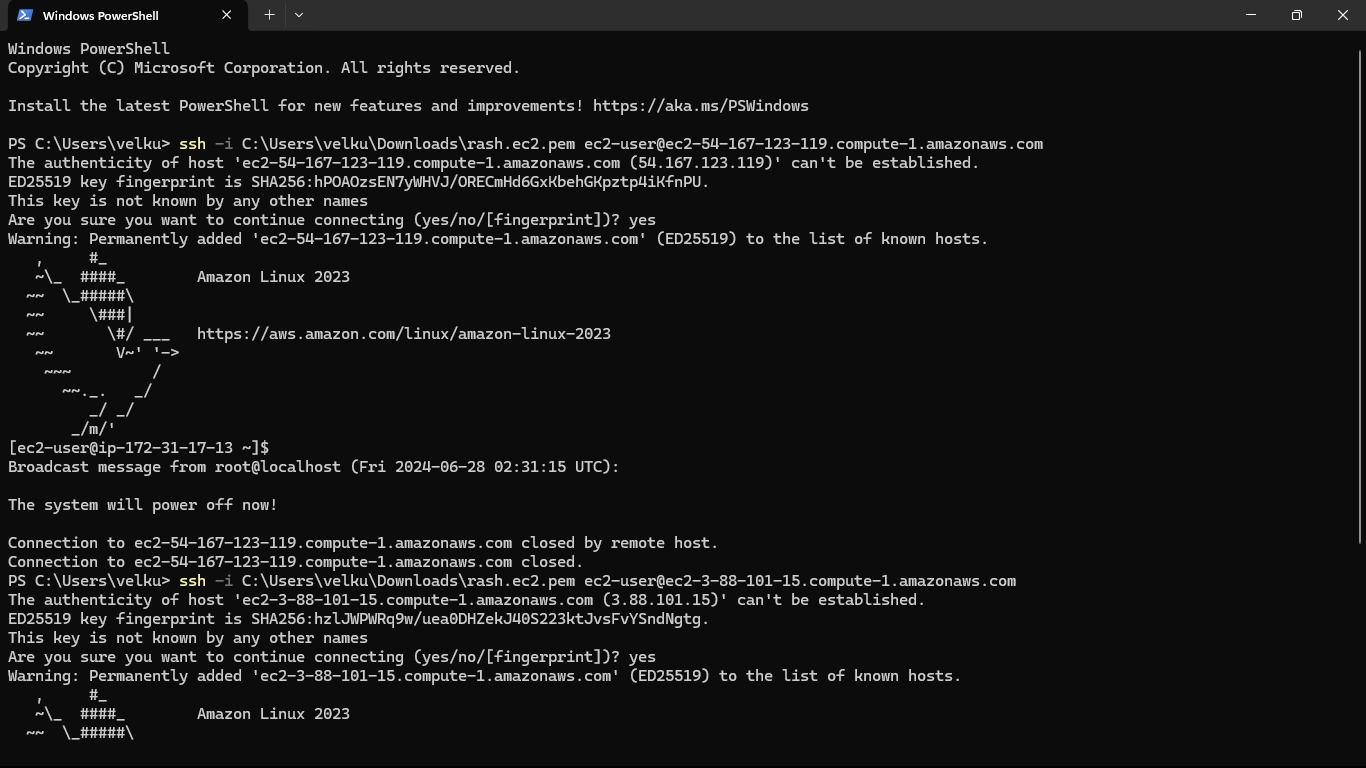Open the aws.amazon.com amazon-linux-2023 URL

(403, 334)
